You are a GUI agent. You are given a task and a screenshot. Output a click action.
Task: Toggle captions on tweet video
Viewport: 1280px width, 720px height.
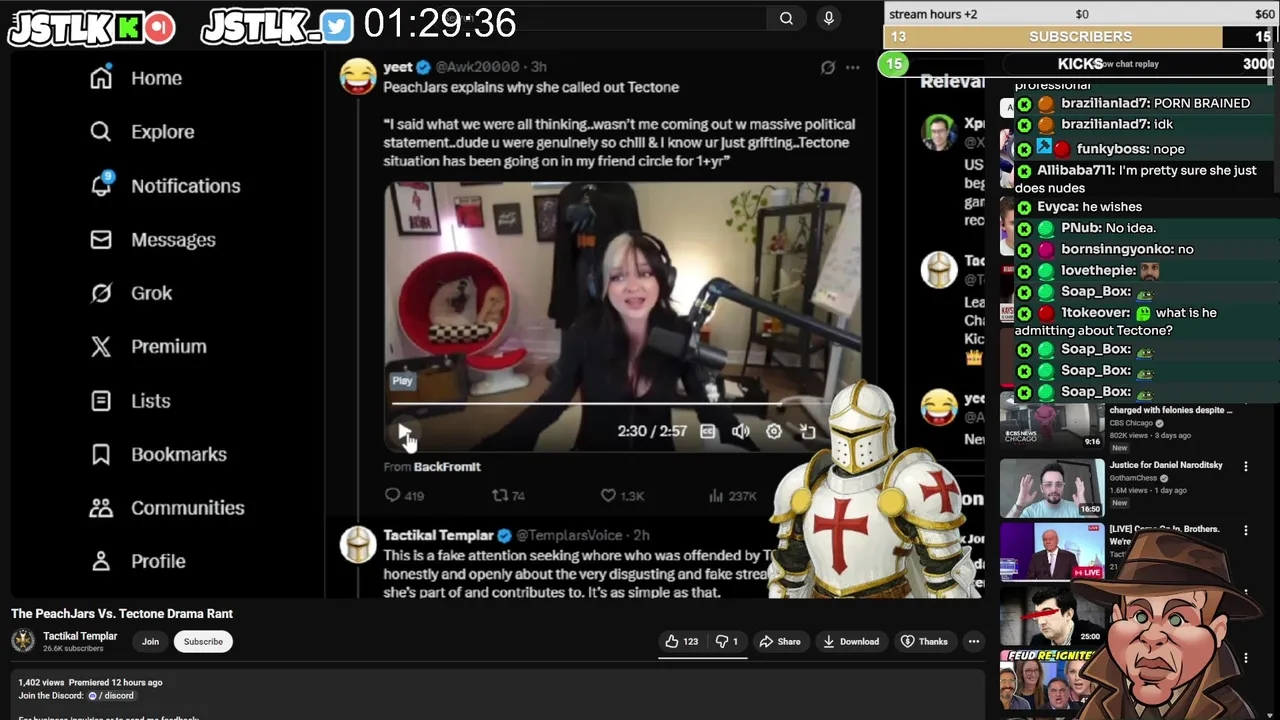708,431
